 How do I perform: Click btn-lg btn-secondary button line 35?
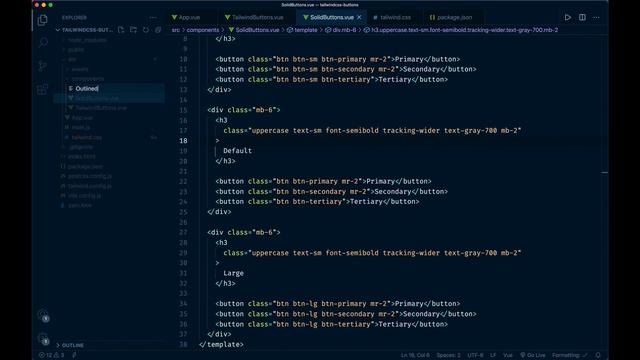346,314
